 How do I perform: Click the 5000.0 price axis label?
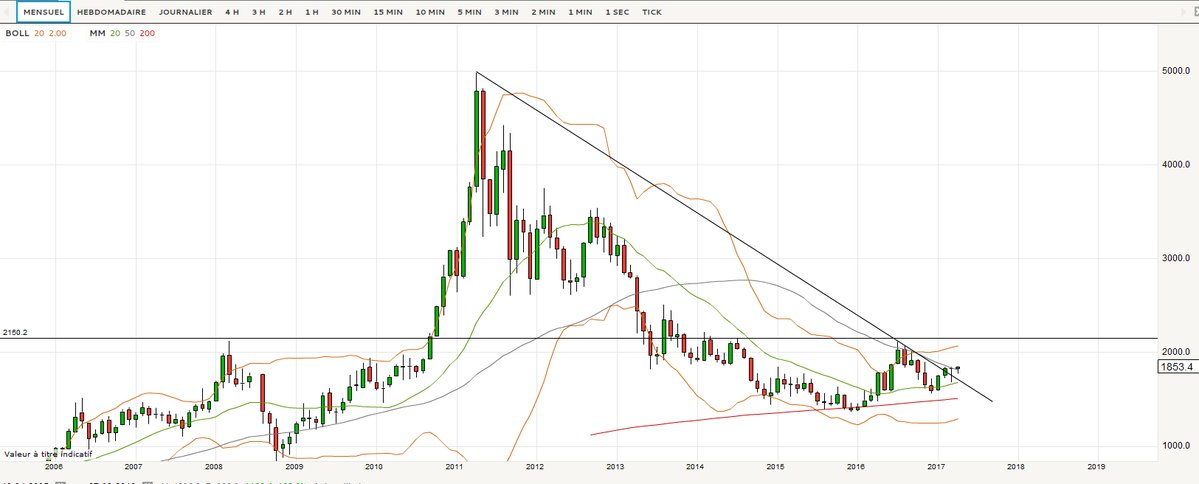[x=1174, y=71]
